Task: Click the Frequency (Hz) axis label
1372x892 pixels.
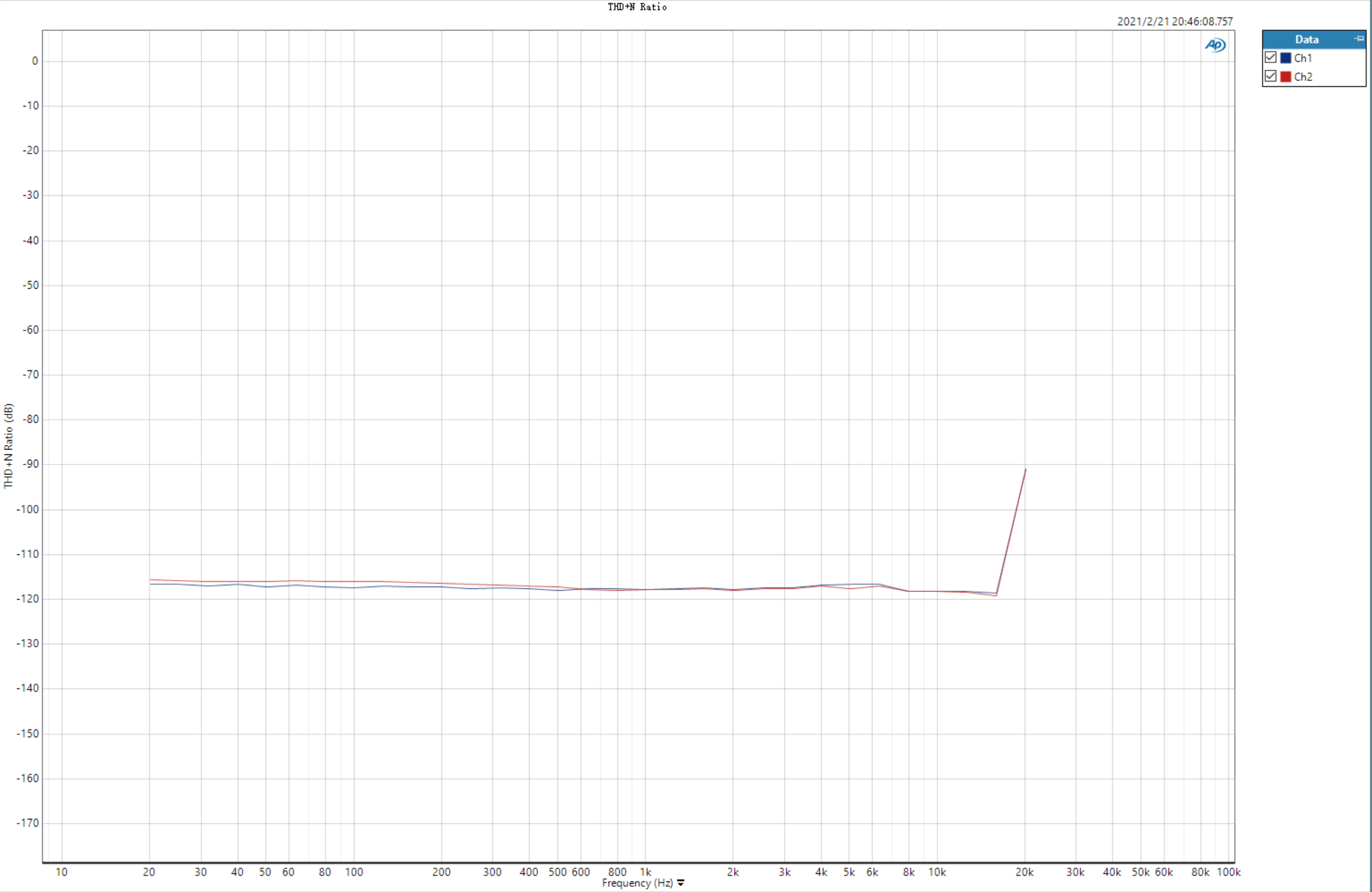Action: click(637, 883)
